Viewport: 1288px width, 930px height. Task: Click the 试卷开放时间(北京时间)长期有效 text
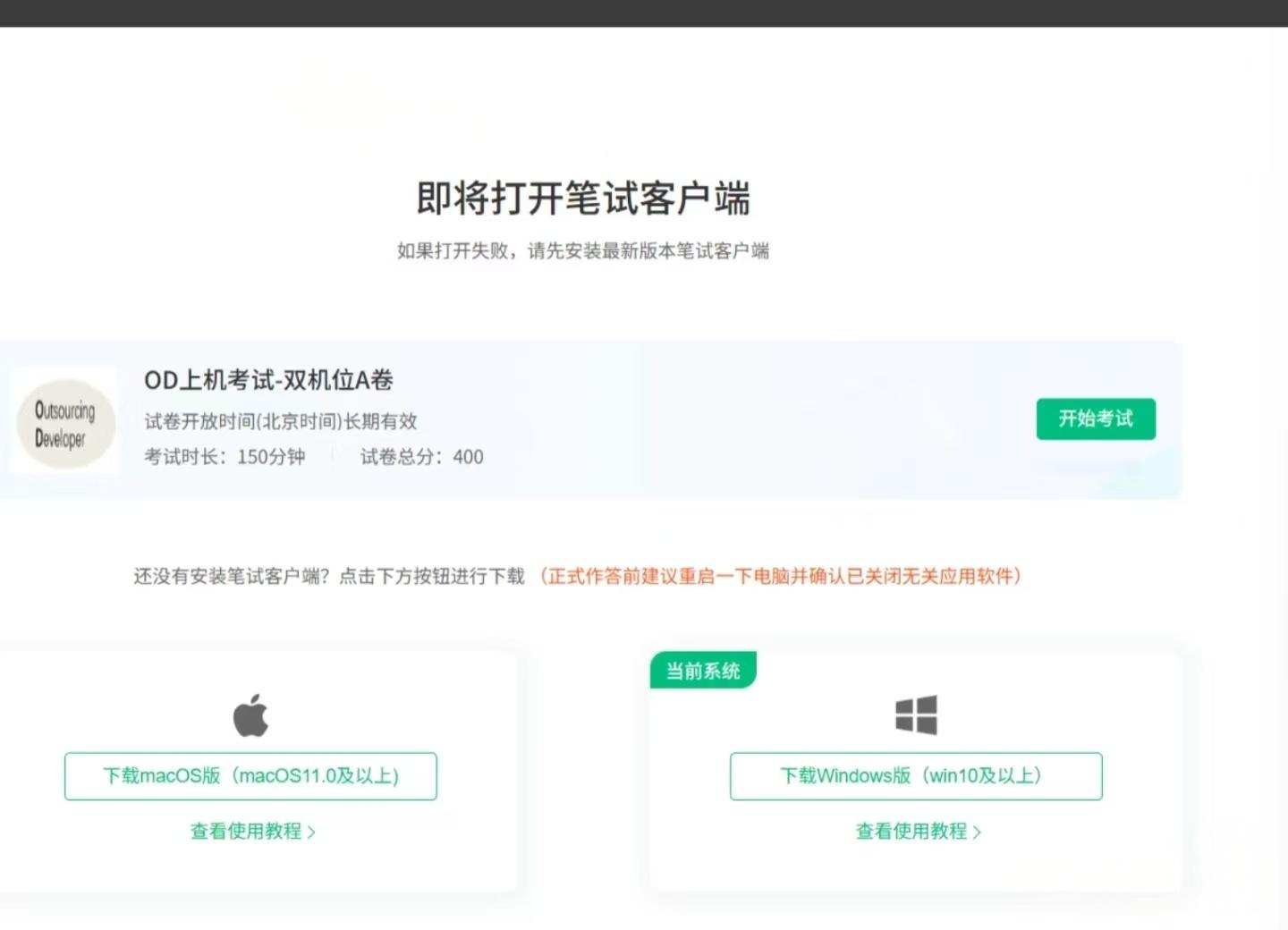coord(281,421)
